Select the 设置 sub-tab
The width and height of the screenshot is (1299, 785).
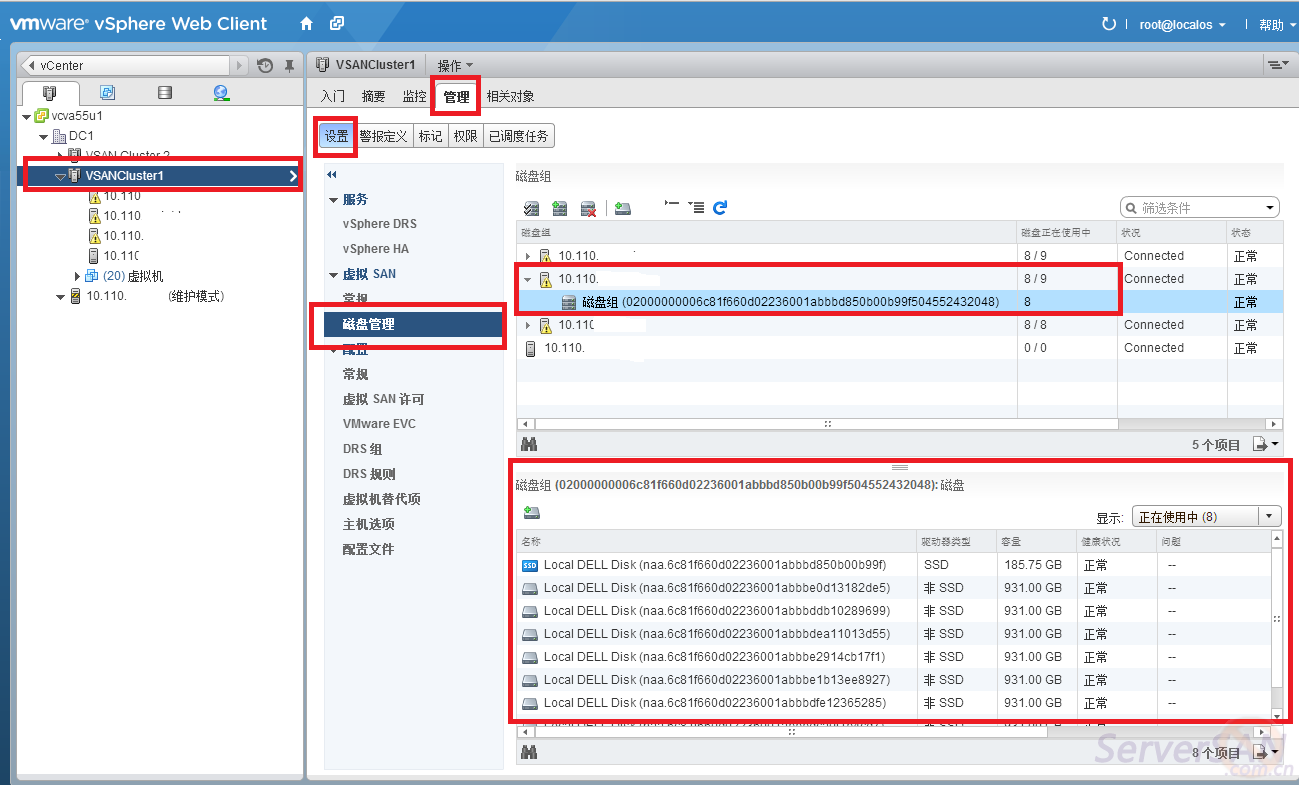pos(337,136)
